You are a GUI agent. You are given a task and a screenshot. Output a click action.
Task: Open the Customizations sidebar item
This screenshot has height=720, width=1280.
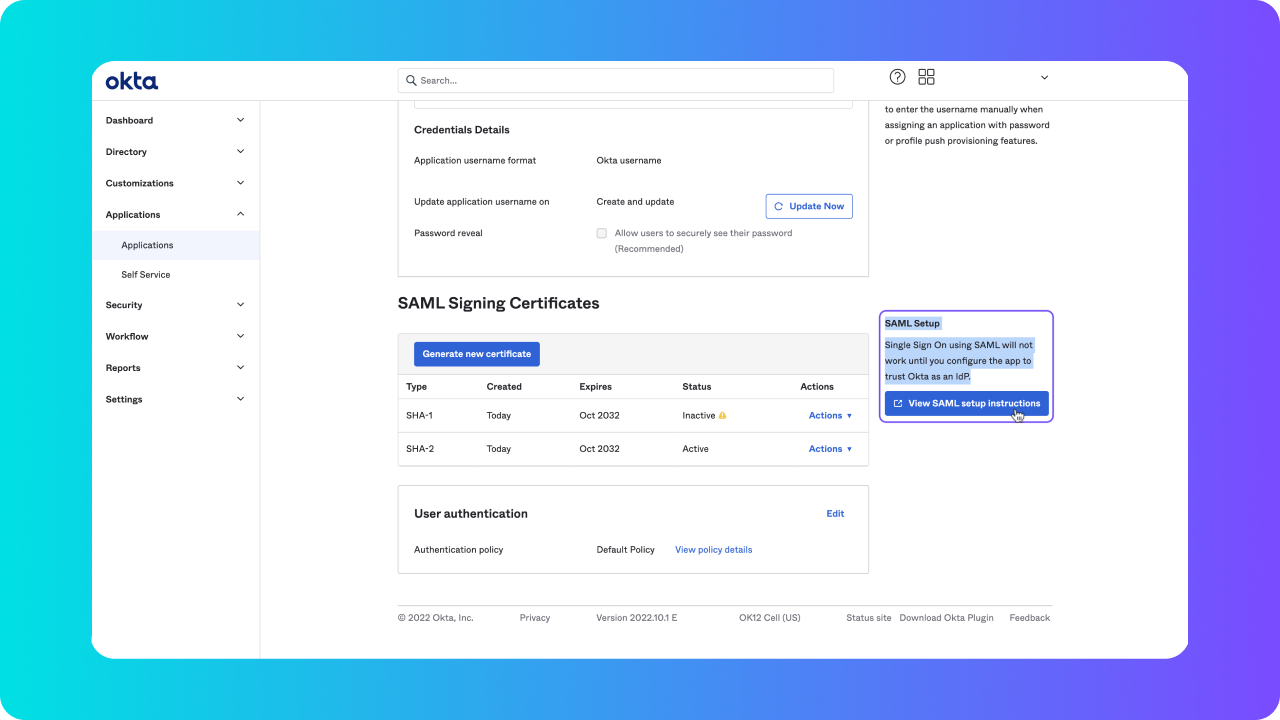[x=175, y=183]
